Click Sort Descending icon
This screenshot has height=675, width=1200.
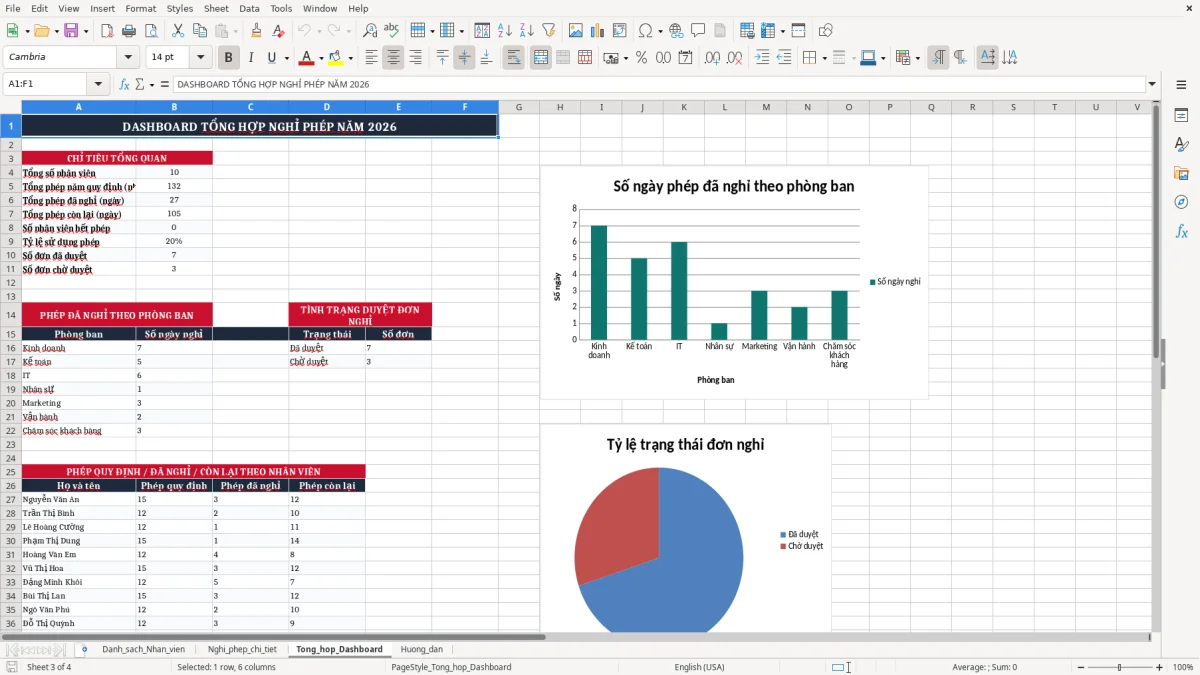[526, 31]
